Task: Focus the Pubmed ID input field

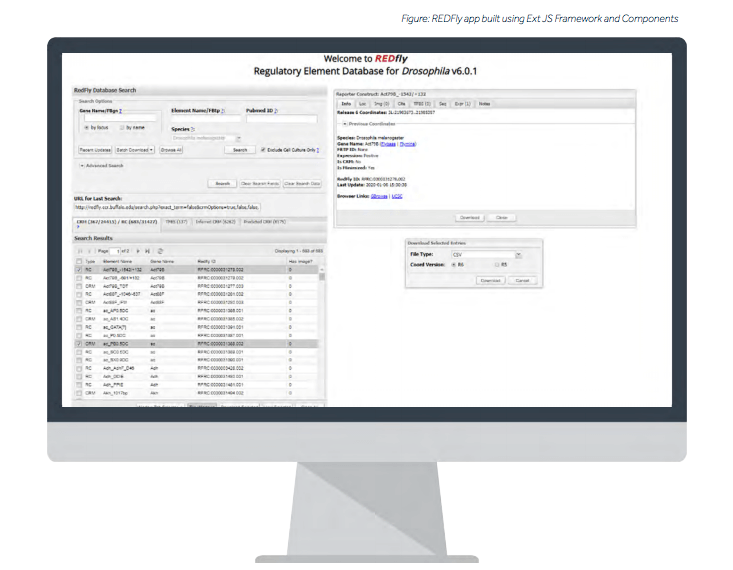Action: point(282,119)
